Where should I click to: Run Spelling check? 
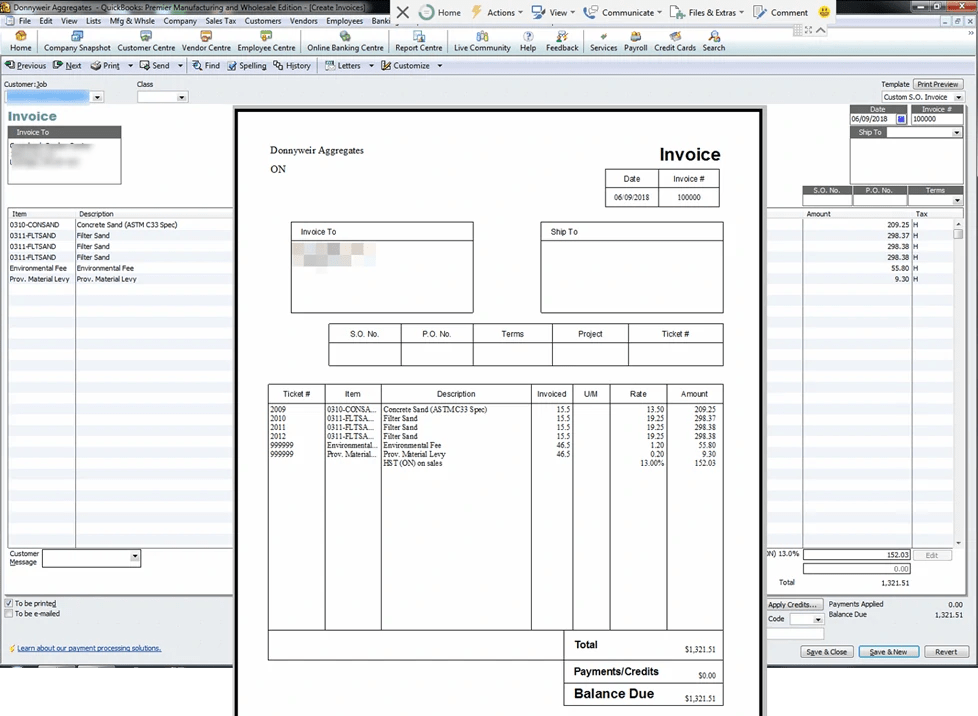(247, 65)
